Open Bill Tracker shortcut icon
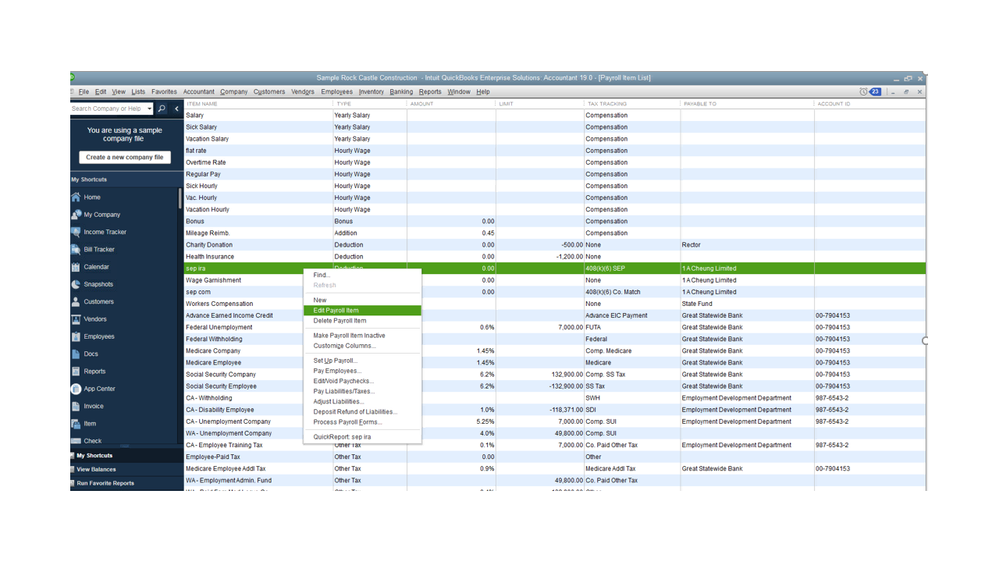Image resolution: width=999 pixels, height=562 pixels. pyautogui.click(x=76, y=250)
